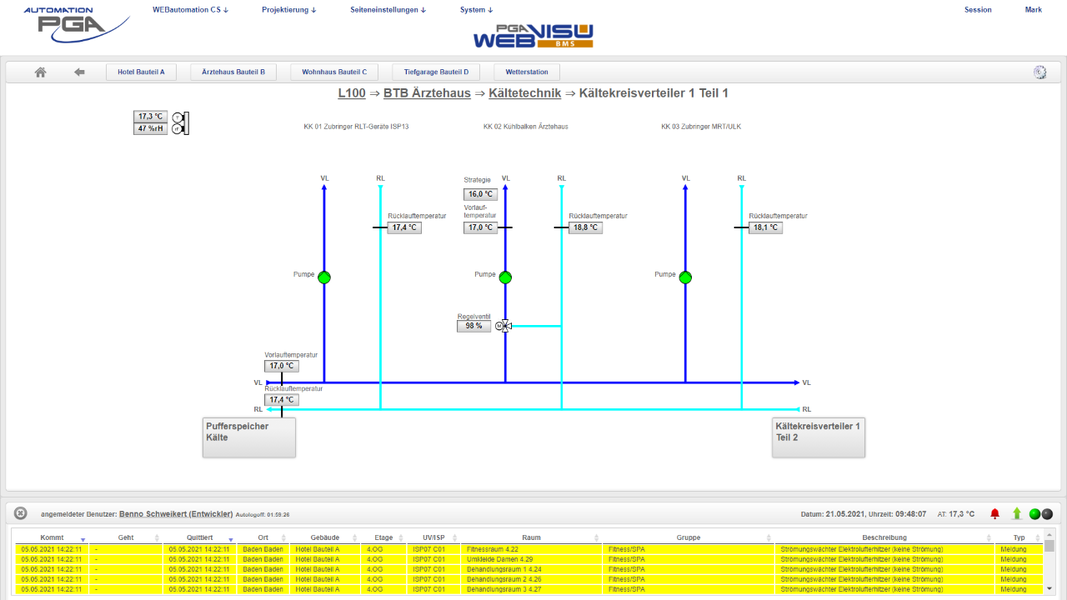Switch to the Hotel Bauteil A tab
The width and height of the screenshot is (1067, 600).
pos(141,72)
